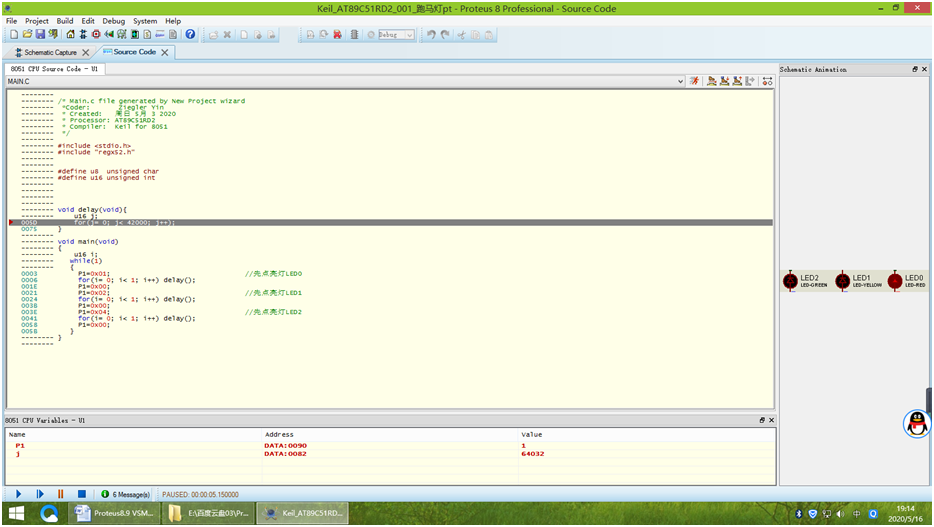The height and width of the screenshot is (527, 934).
Task: Open the project settings chip icon
Action: point(354,35)
